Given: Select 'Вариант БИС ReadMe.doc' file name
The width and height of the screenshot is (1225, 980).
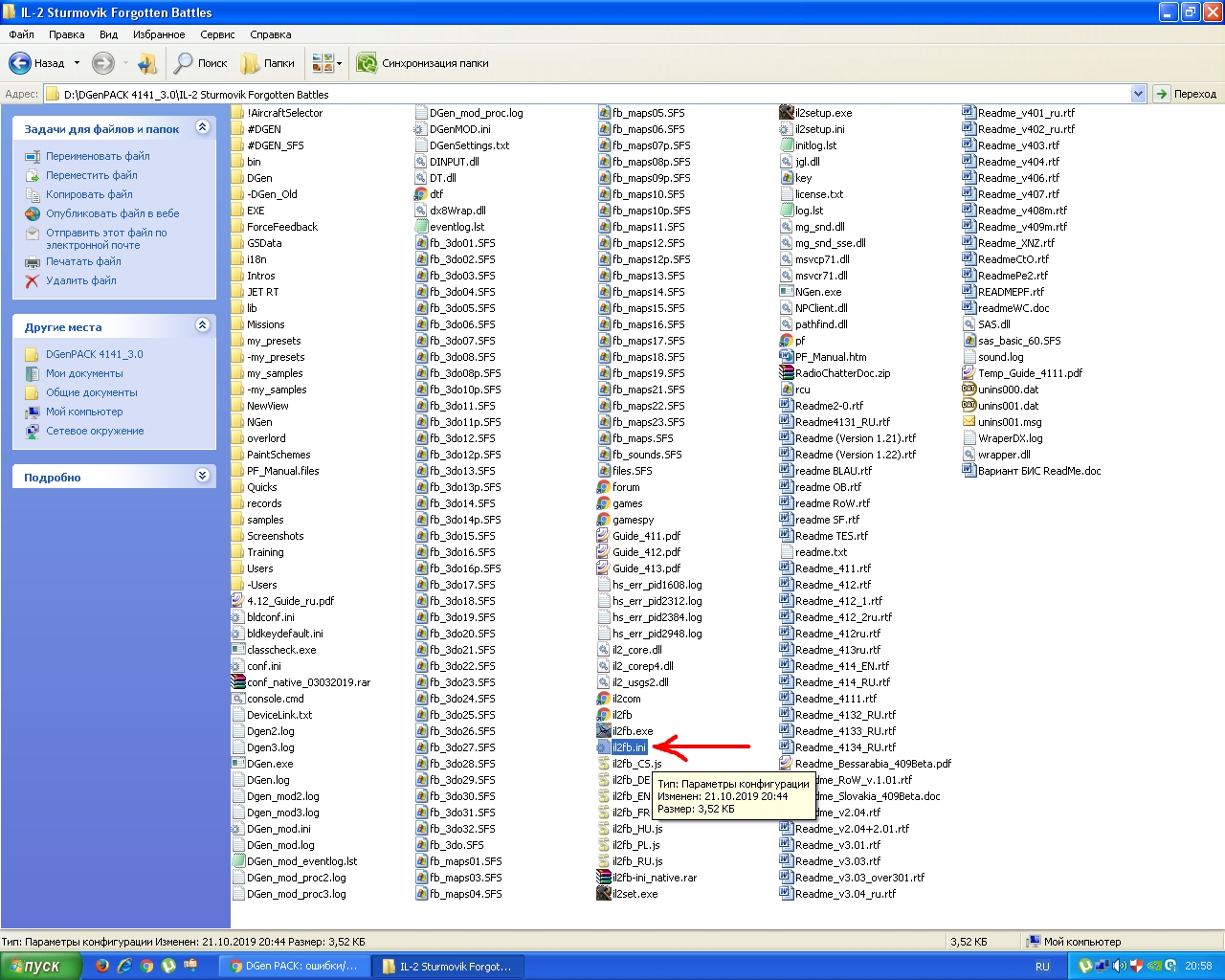Looking at the screenshot, I should pyautogui.click(x=1039, y=471).
